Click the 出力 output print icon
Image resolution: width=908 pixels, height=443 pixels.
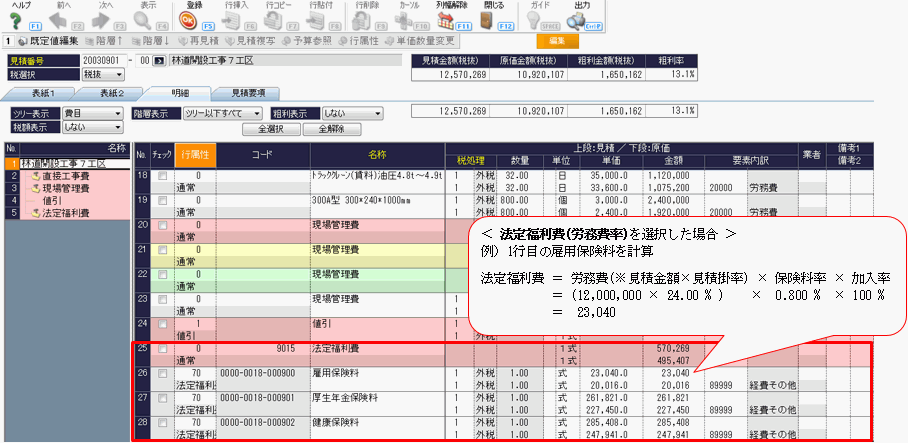(577, 20)
